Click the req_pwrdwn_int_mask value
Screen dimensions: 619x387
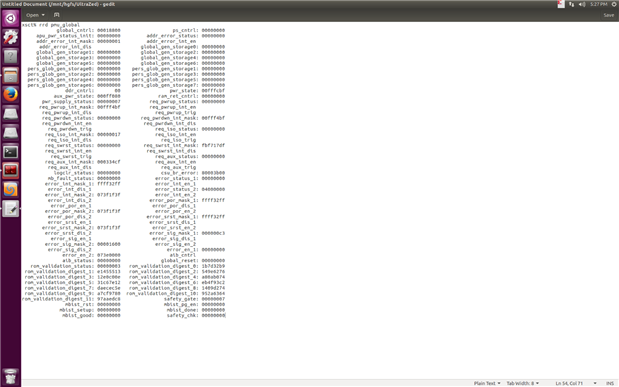click(213, 118)
